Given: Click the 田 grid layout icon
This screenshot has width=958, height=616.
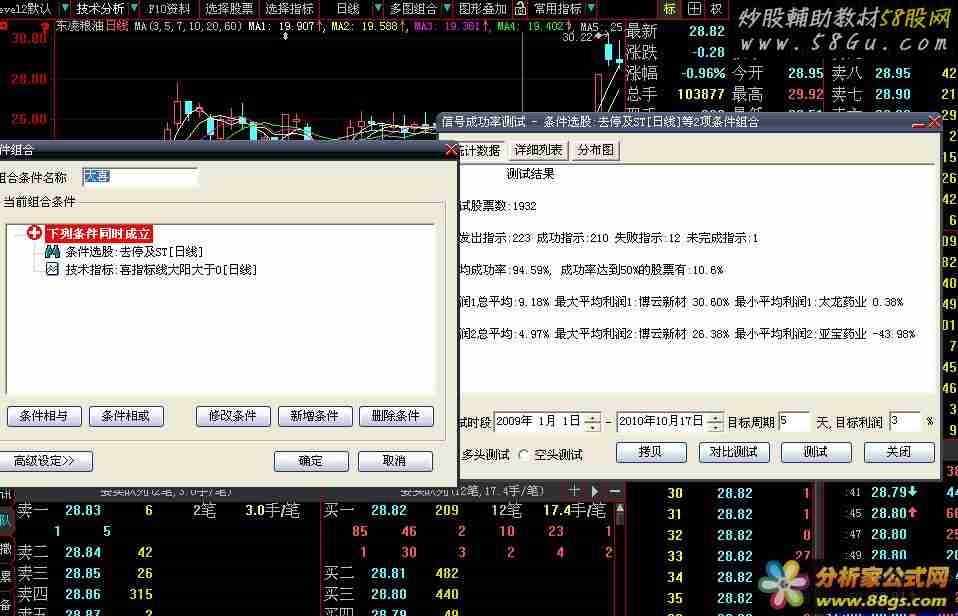Looking at the screenshot, I should (694, 9).
